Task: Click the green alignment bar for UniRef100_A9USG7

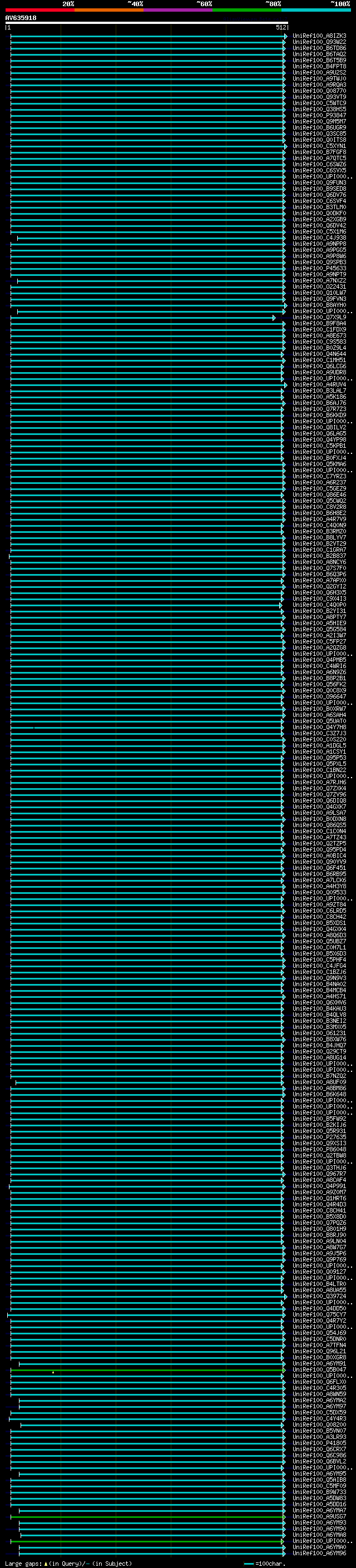Action: click(x=147, y=1516)
